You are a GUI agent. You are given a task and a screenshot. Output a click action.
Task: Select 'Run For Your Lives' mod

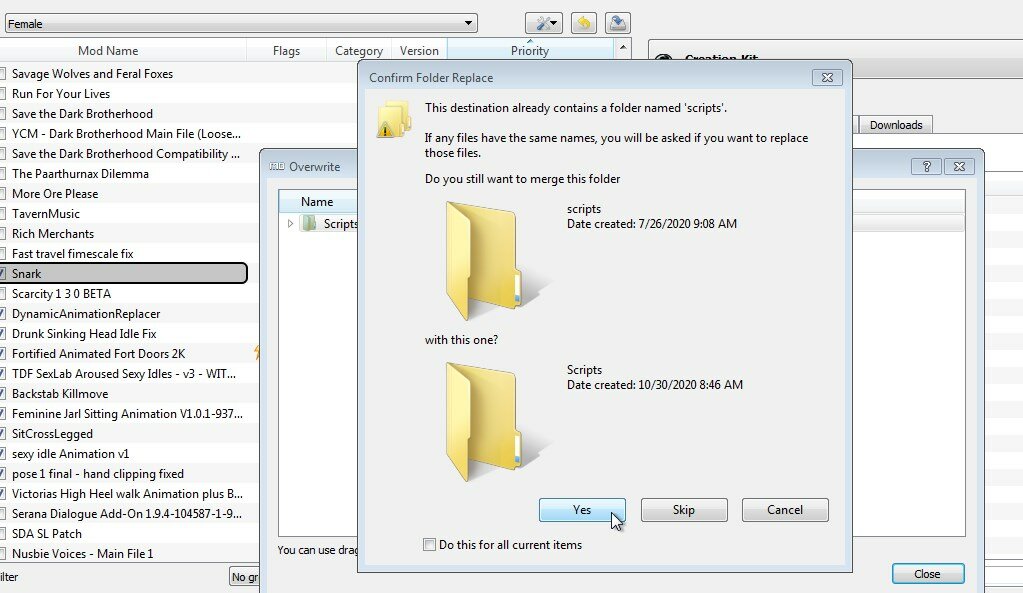click(61, 94)
